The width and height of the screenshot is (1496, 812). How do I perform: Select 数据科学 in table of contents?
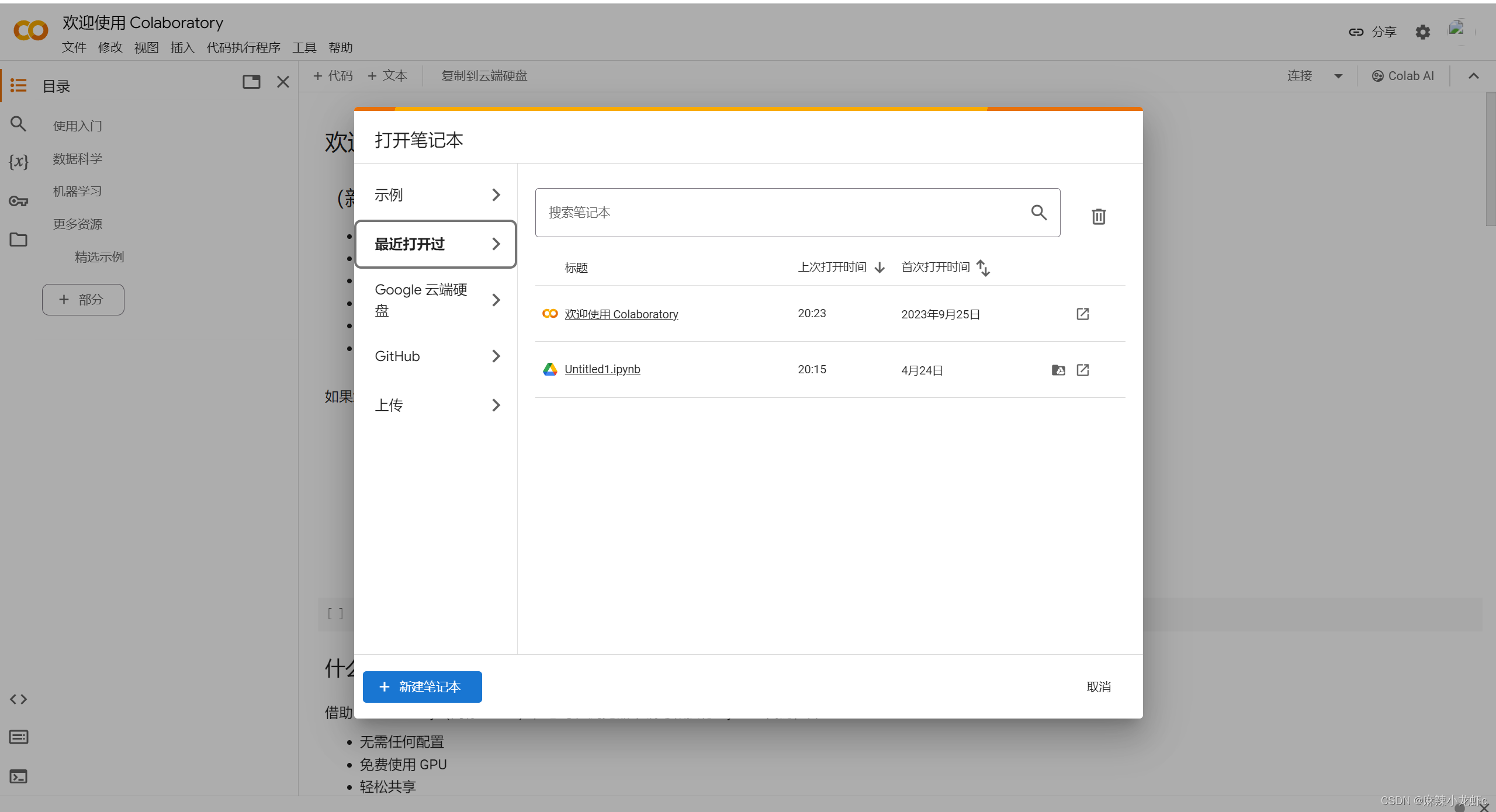[x=78, y=159]
